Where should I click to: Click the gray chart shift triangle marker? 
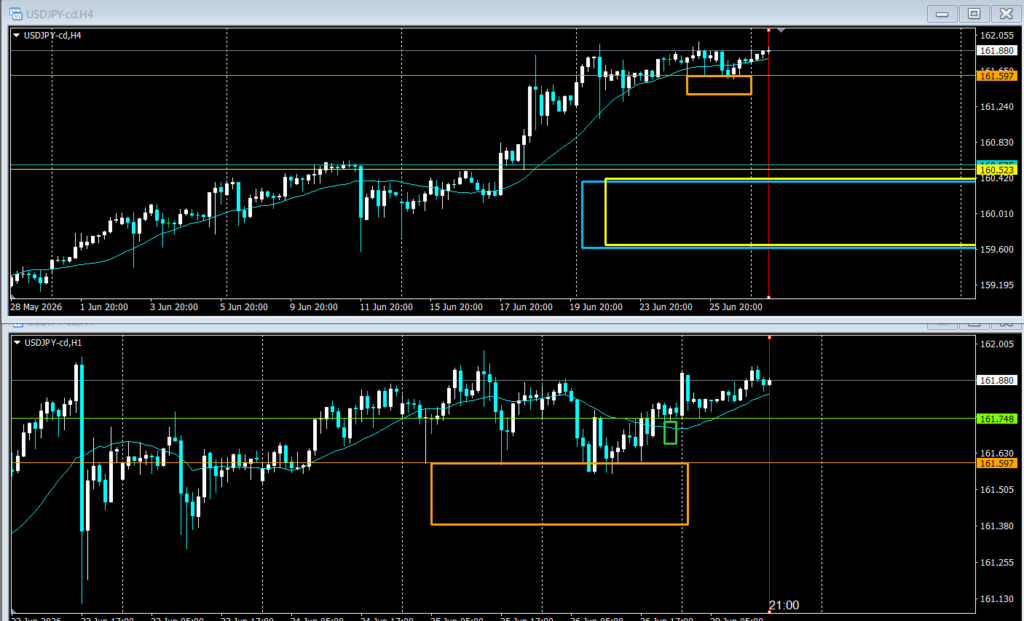click(780, 30)
